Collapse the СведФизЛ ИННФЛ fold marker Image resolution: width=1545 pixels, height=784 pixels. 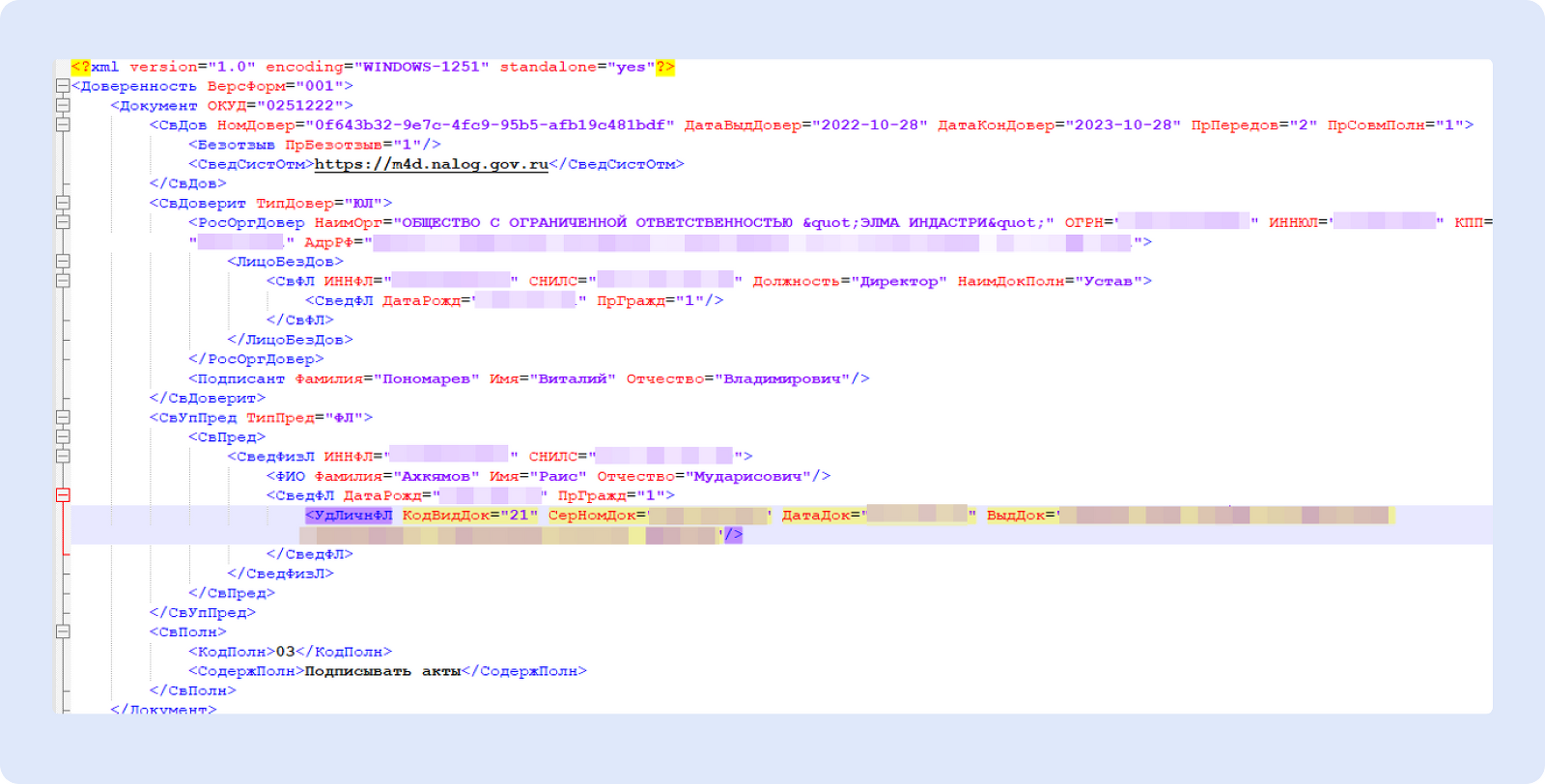tap(63, 456)
